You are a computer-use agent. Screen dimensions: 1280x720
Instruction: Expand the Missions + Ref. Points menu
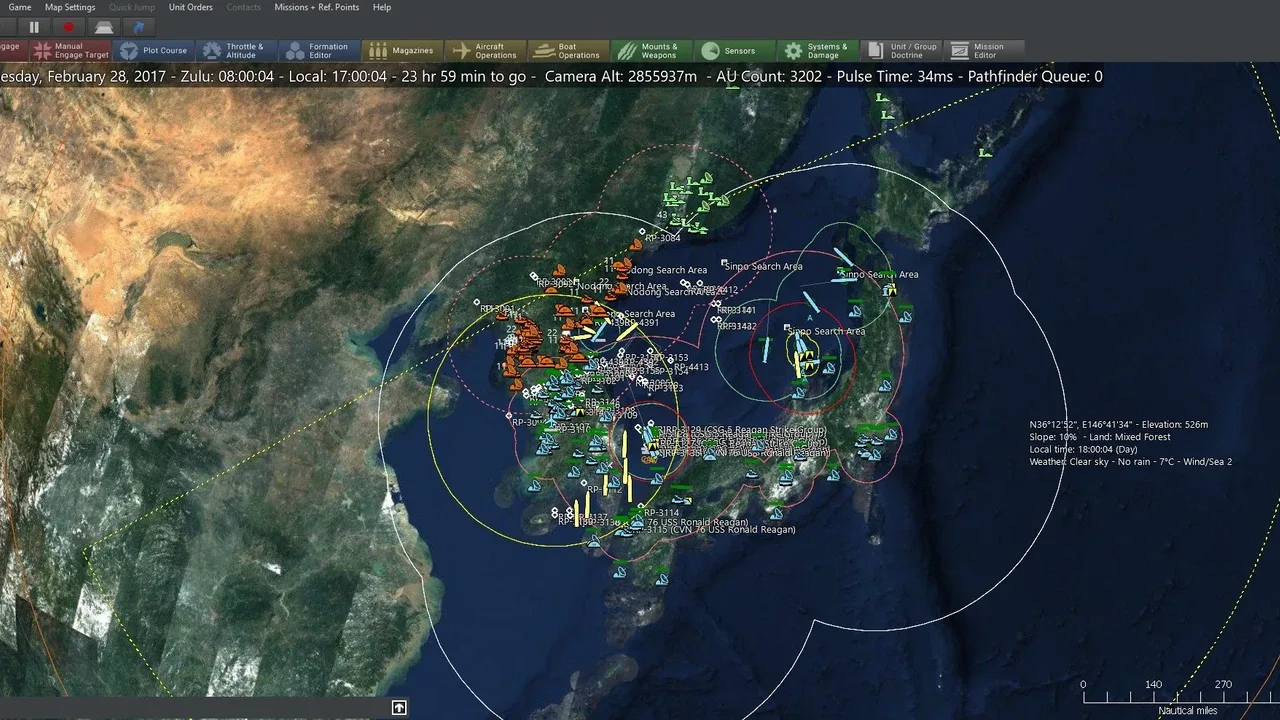pos(316,7)
